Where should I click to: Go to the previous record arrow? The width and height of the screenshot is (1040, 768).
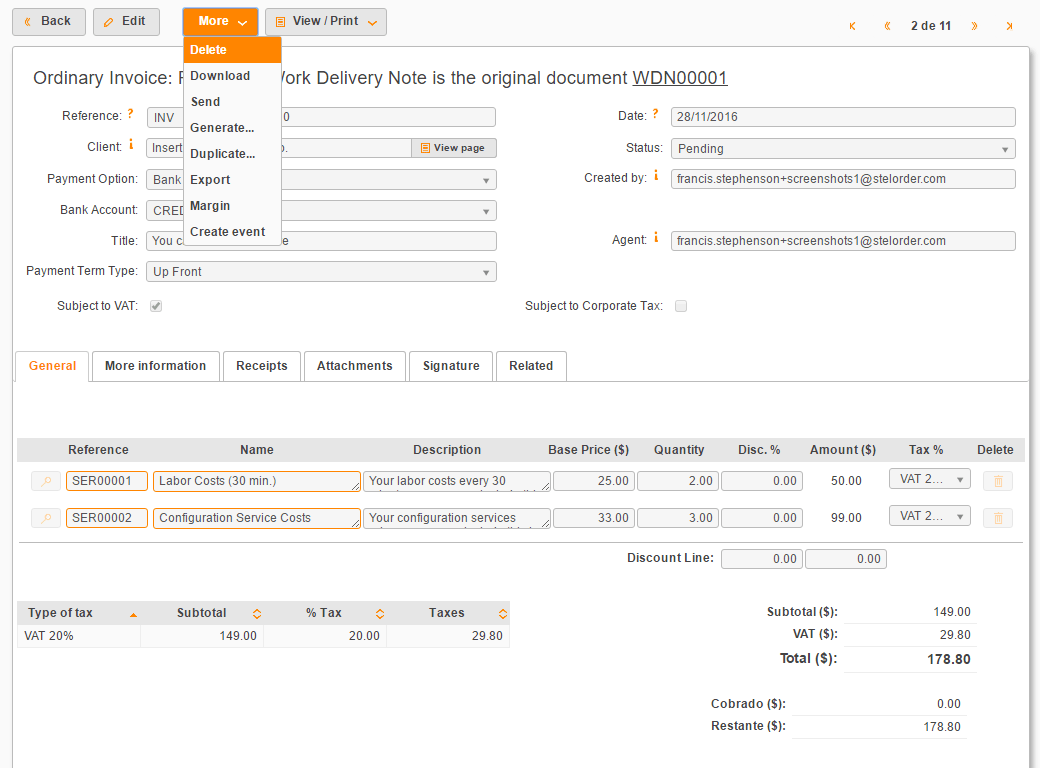point(887,27)
